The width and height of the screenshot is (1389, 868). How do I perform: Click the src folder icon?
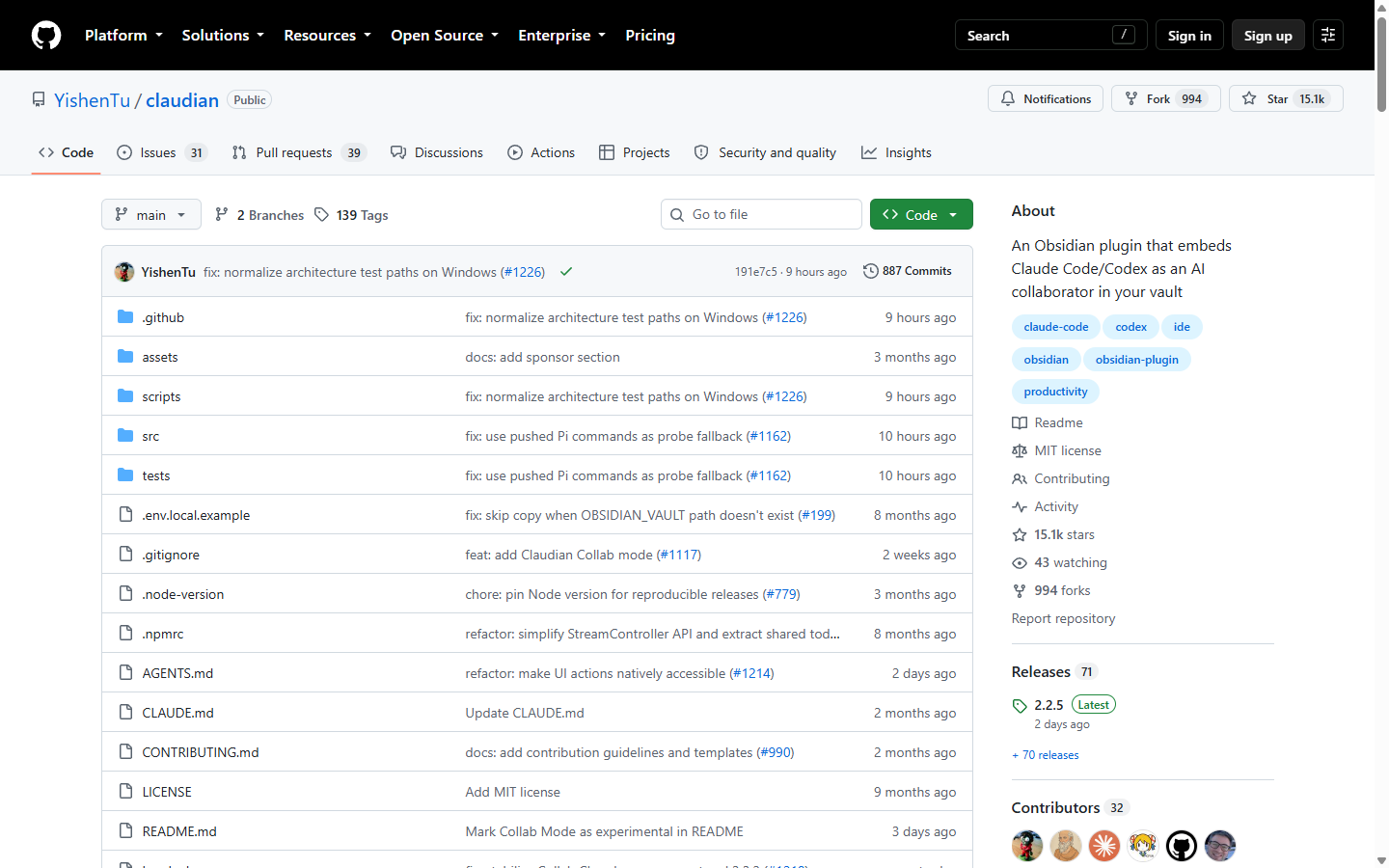(x=125, y=435)
